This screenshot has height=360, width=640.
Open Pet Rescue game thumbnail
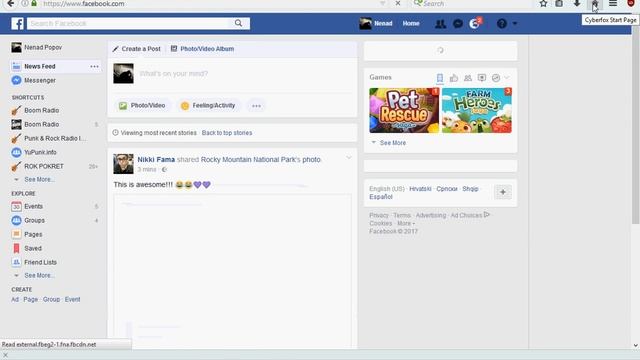pyautogui.click(x=404, y=110)
